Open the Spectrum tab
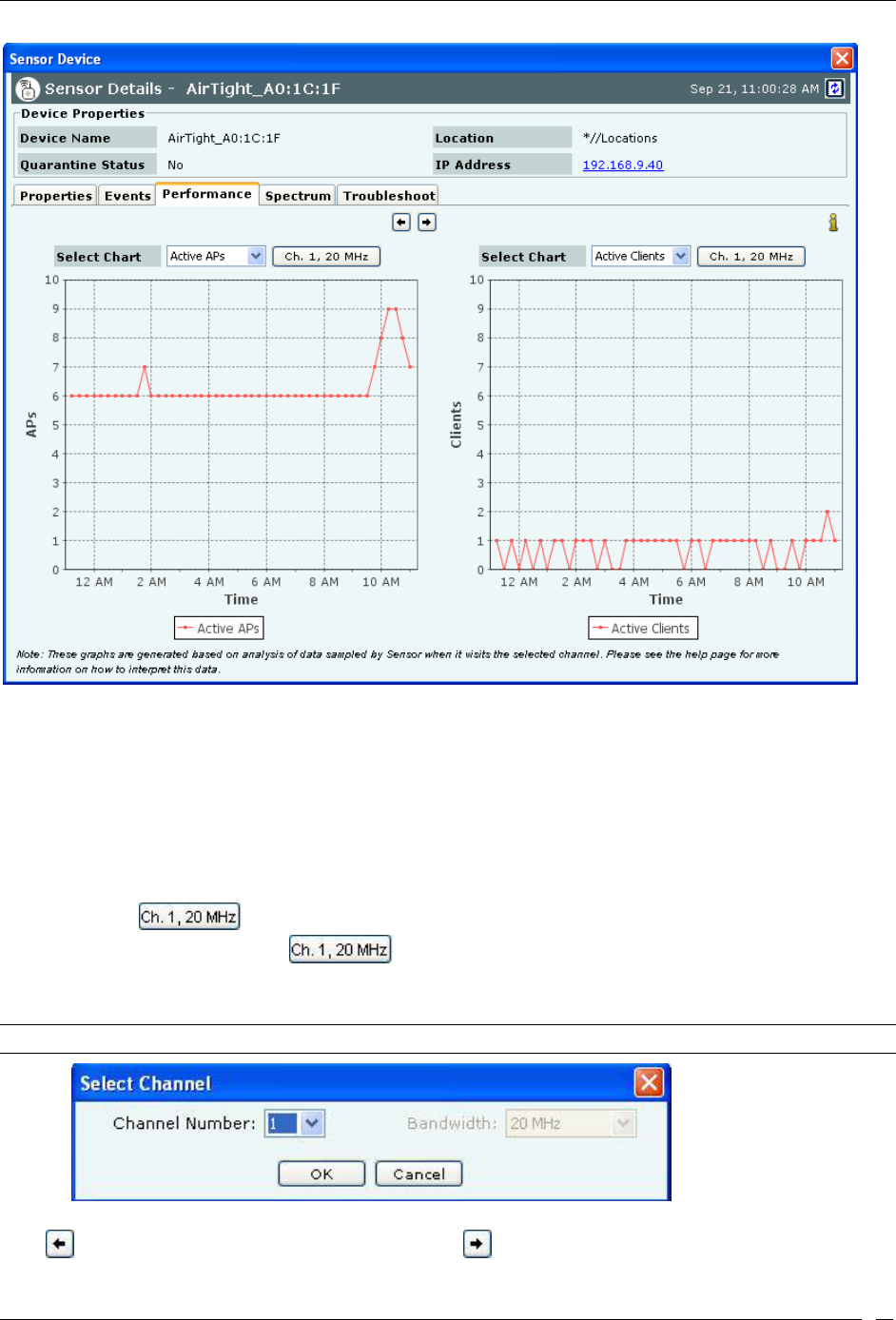 [298, 196]
